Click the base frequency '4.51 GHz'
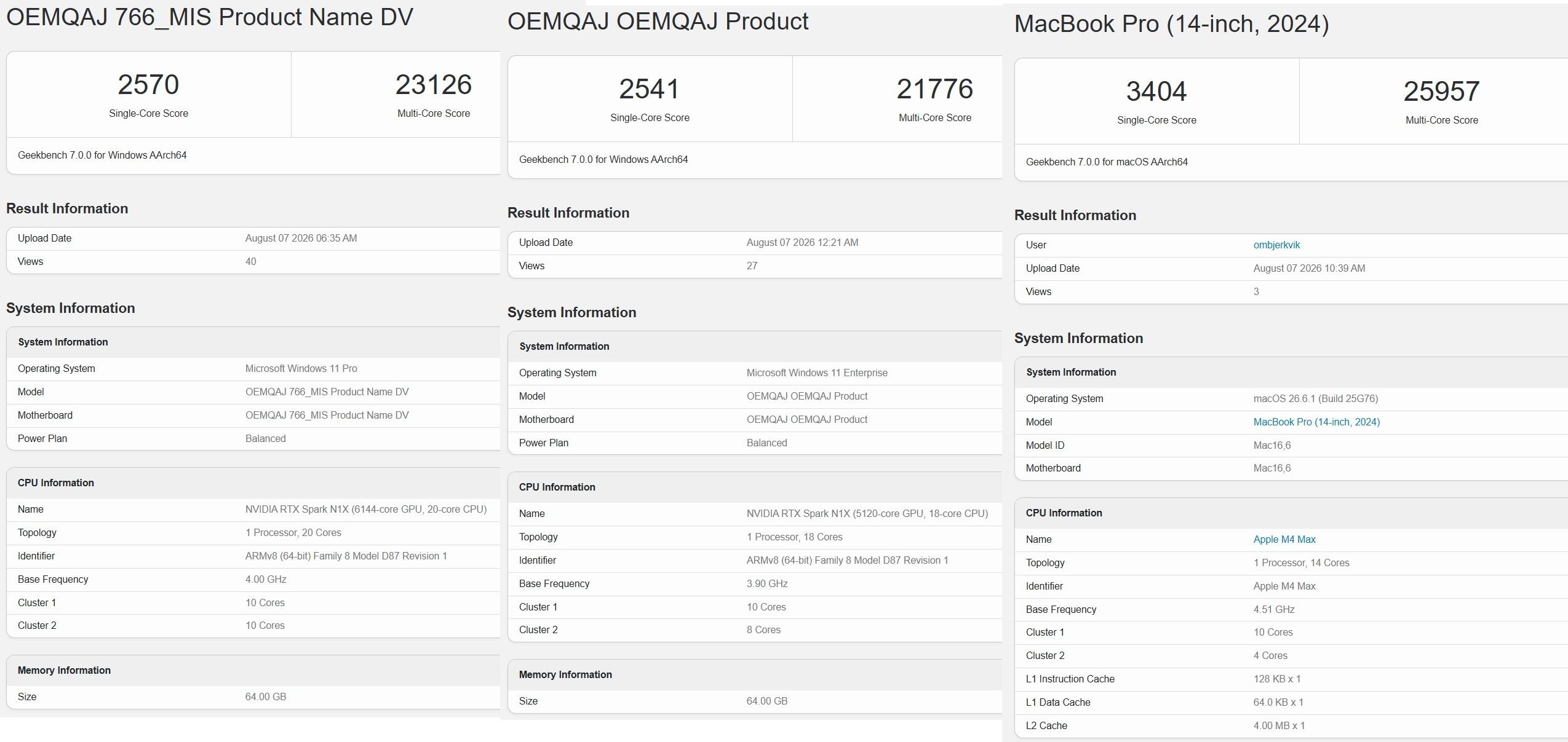This screenshot has width=1568, height=742. point(1274,609)
